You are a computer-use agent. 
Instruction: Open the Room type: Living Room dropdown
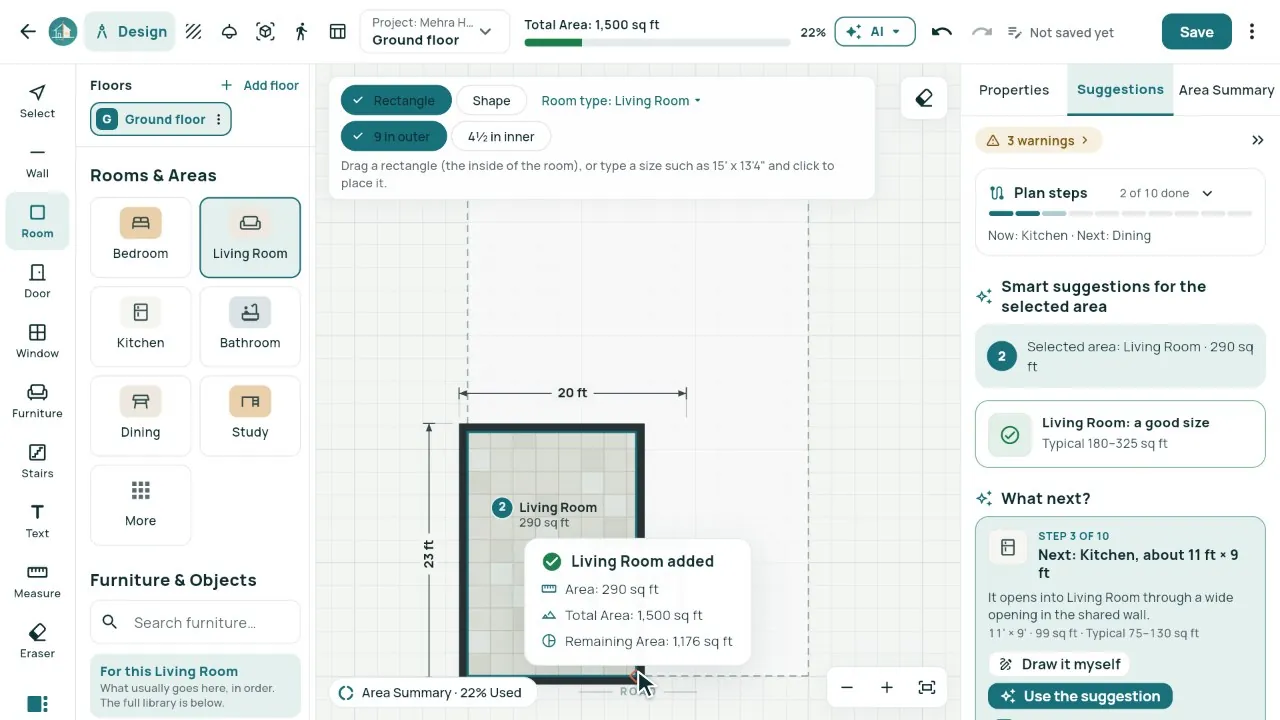621,100
